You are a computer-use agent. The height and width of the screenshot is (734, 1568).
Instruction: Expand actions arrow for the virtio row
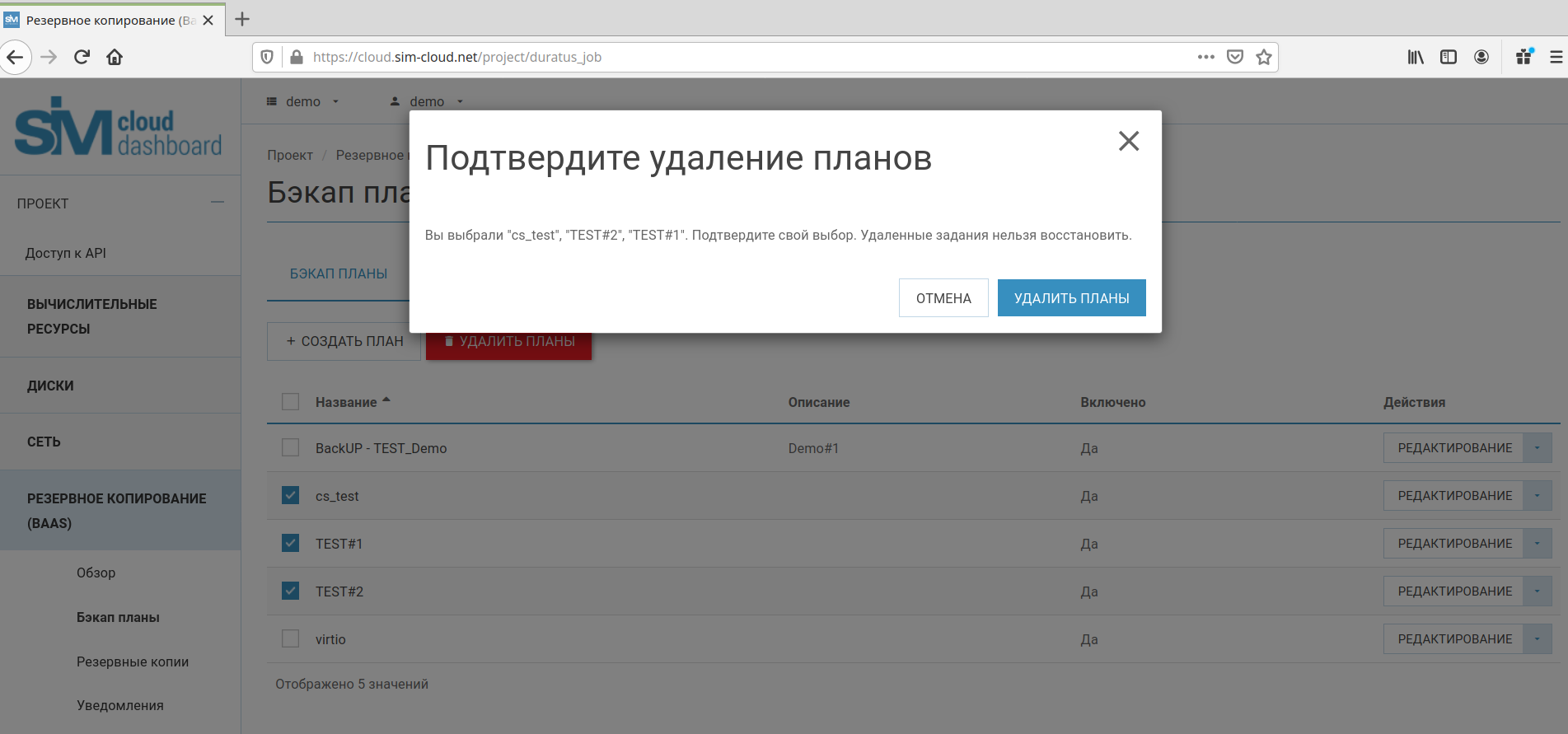click(1537, 639)
